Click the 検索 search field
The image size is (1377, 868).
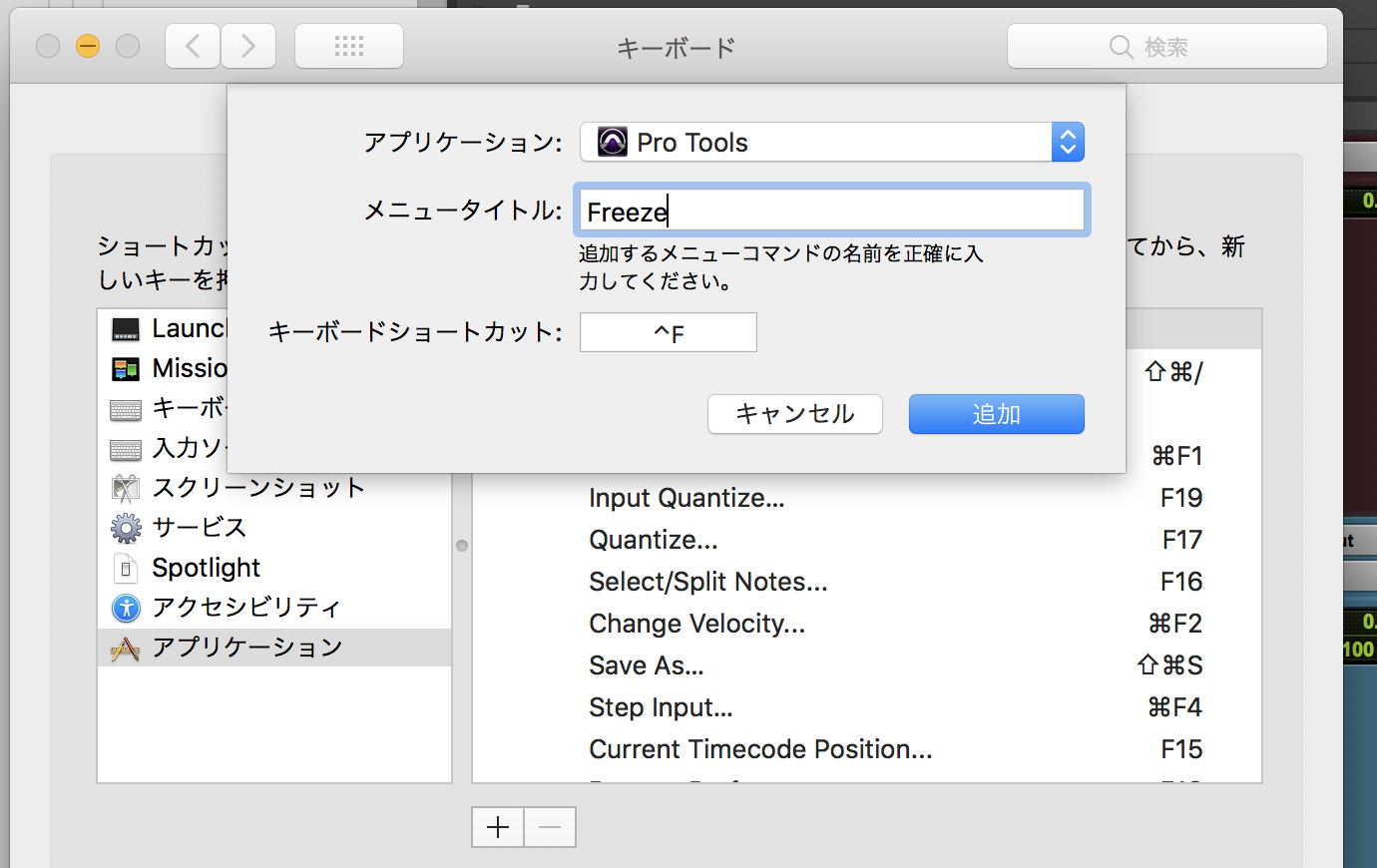tap(1167, 47)
